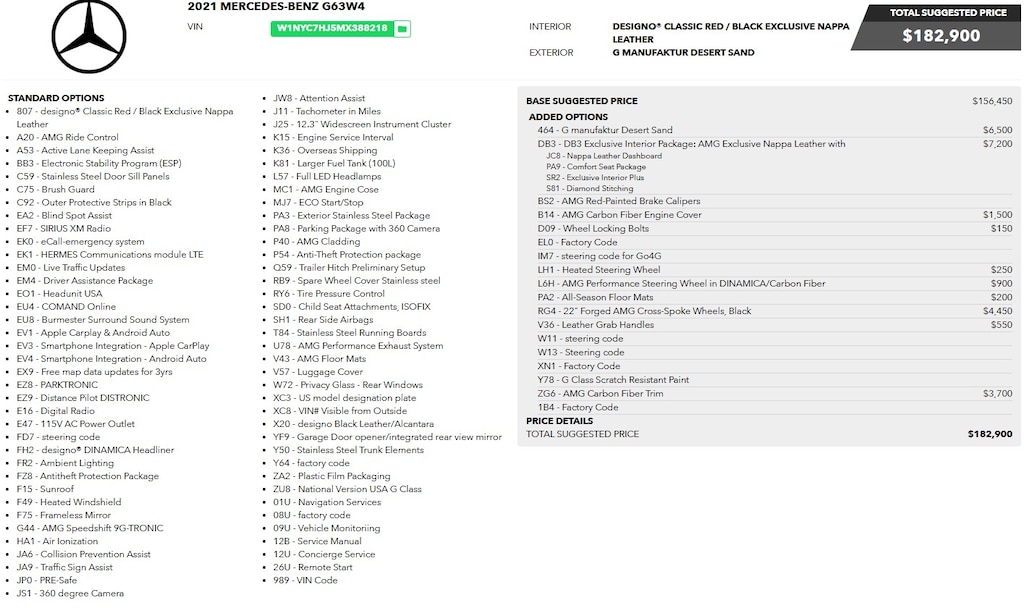1024x608 pixels.
Task: Select the AMG Performance Exhaust System item
Action: tap(358, 346)
